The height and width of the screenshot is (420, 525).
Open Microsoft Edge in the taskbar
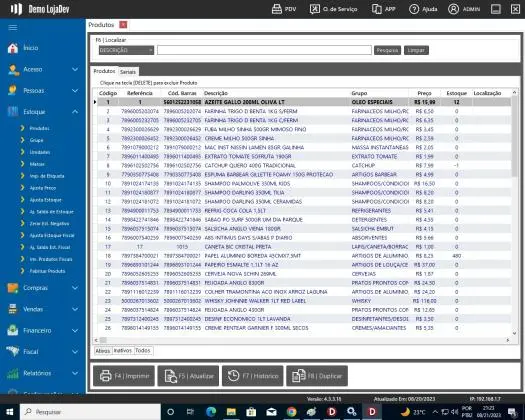211,412
